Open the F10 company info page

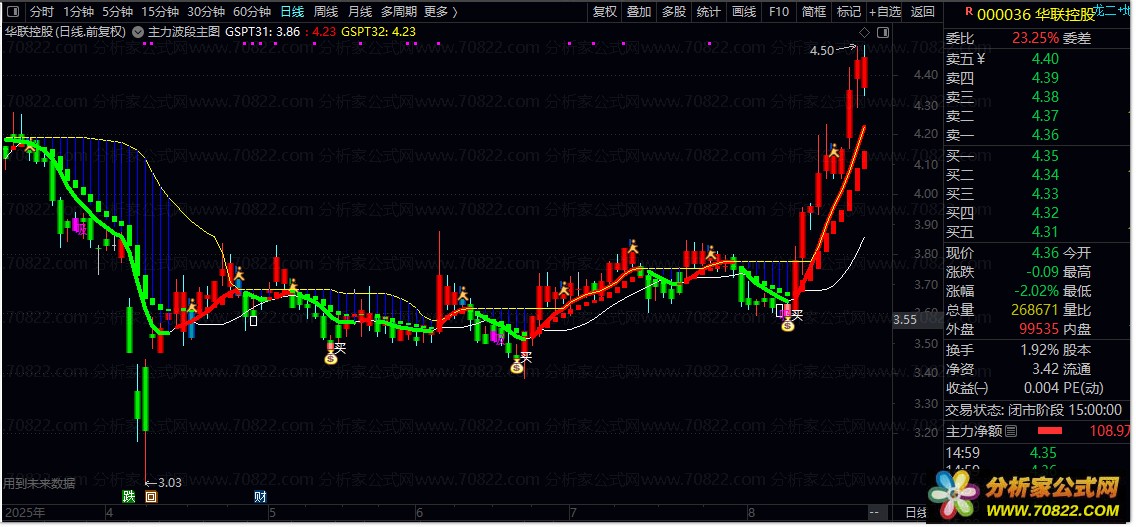click(779, 12)
